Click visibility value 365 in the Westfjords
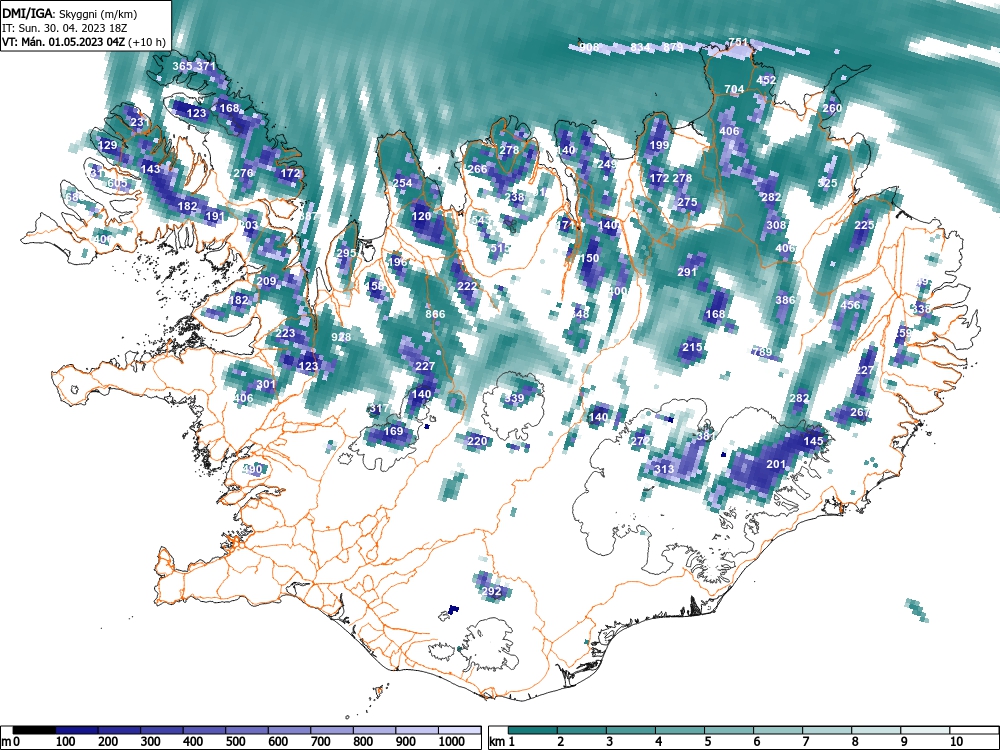The image size is (1000, 750). pyautogui.click(x=182, y=66)
